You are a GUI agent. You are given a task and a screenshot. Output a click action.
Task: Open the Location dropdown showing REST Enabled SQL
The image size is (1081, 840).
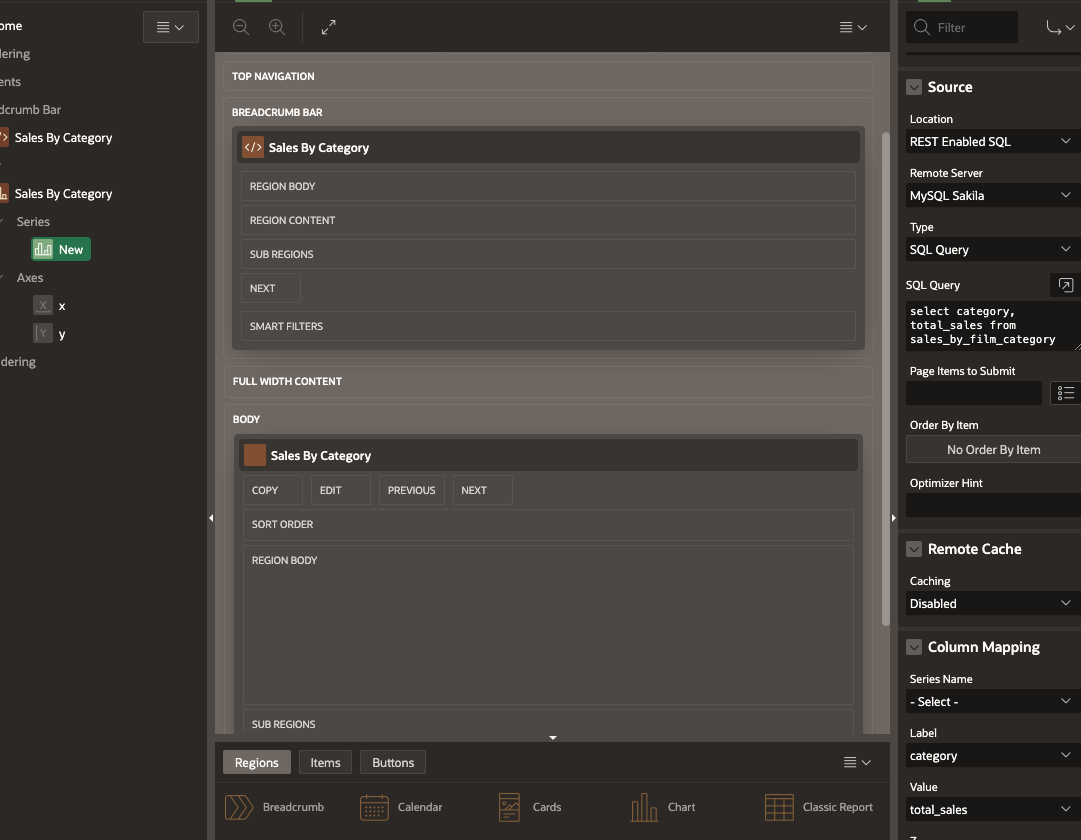(991, 142)
